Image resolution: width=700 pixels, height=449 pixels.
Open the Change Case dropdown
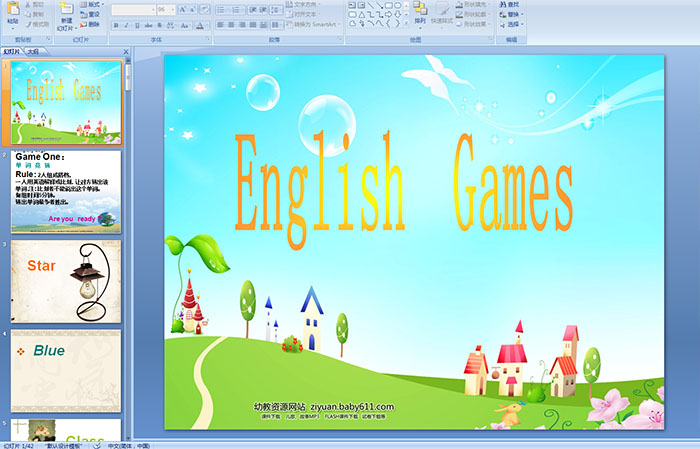pos(185,25)
